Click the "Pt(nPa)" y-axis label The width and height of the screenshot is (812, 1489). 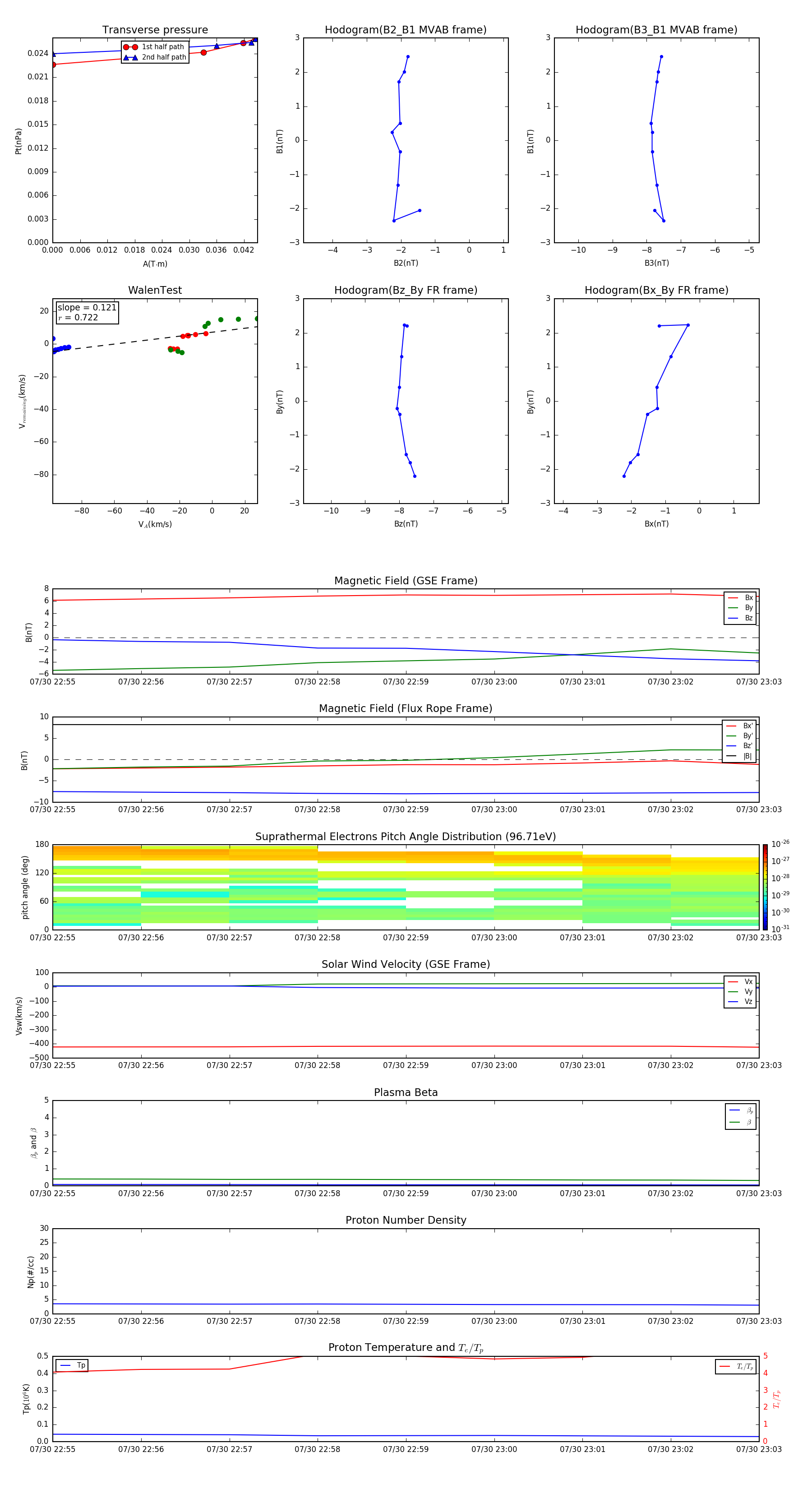(18, 141)
